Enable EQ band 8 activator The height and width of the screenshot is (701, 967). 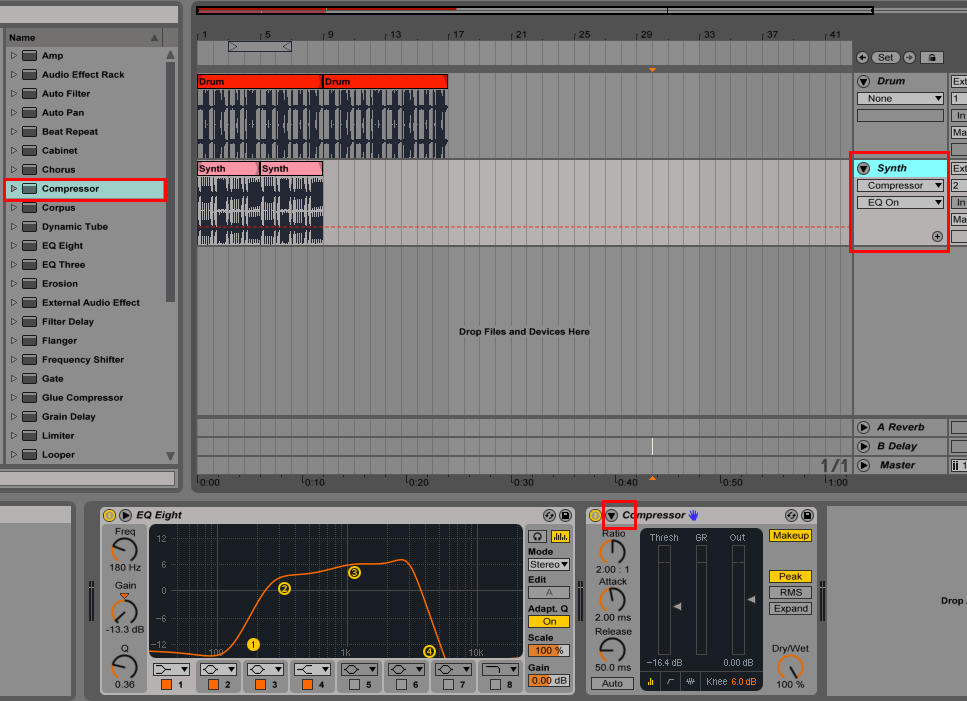coord(495,684)
